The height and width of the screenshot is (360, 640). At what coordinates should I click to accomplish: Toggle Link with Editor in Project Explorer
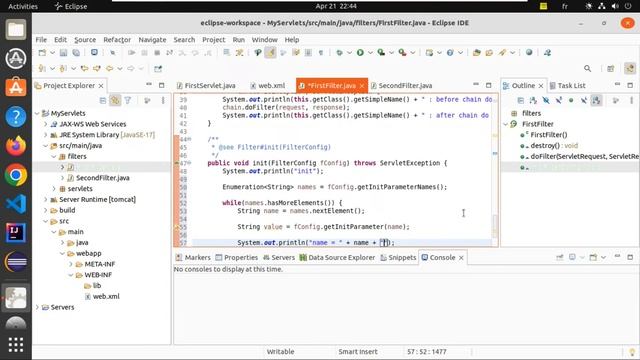(115, 100)
